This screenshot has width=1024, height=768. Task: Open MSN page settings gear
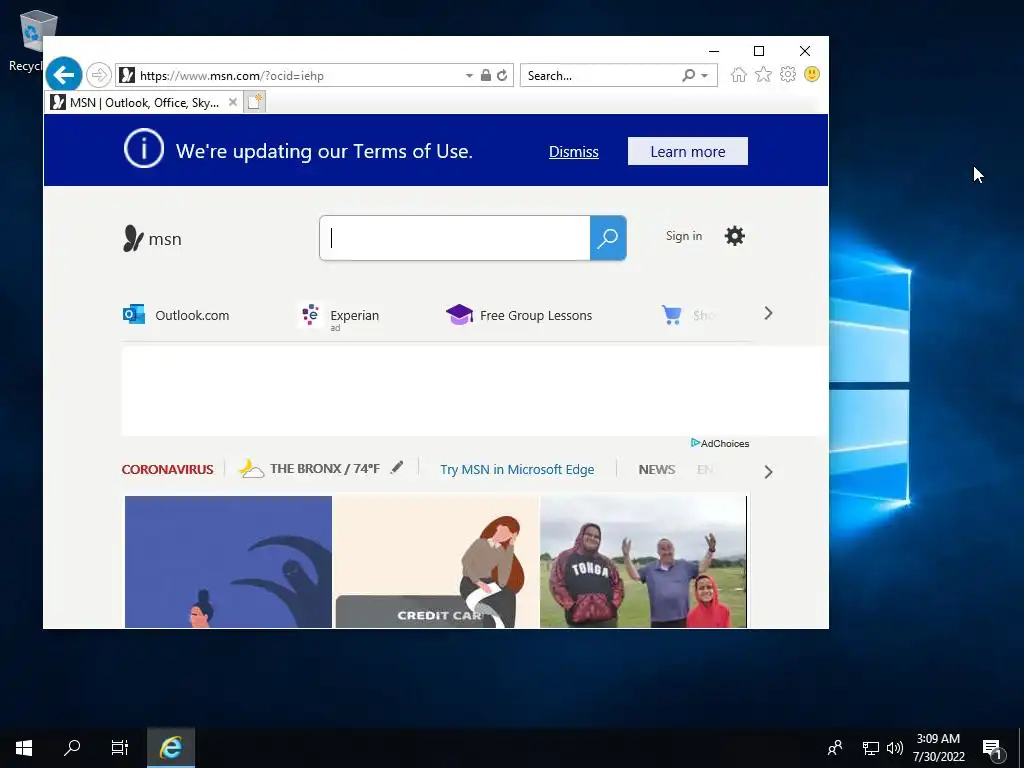(x=735, y=236)
